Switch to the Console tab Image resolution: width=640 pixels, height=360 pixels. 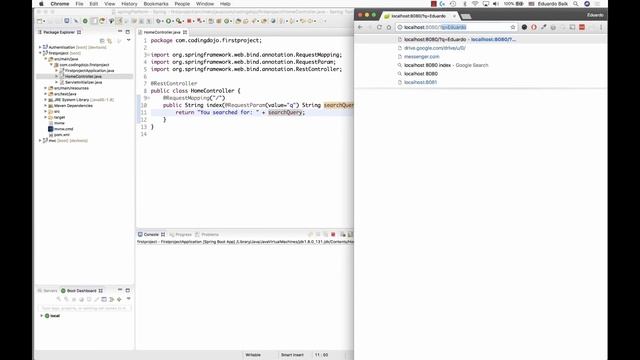(151, 234)
